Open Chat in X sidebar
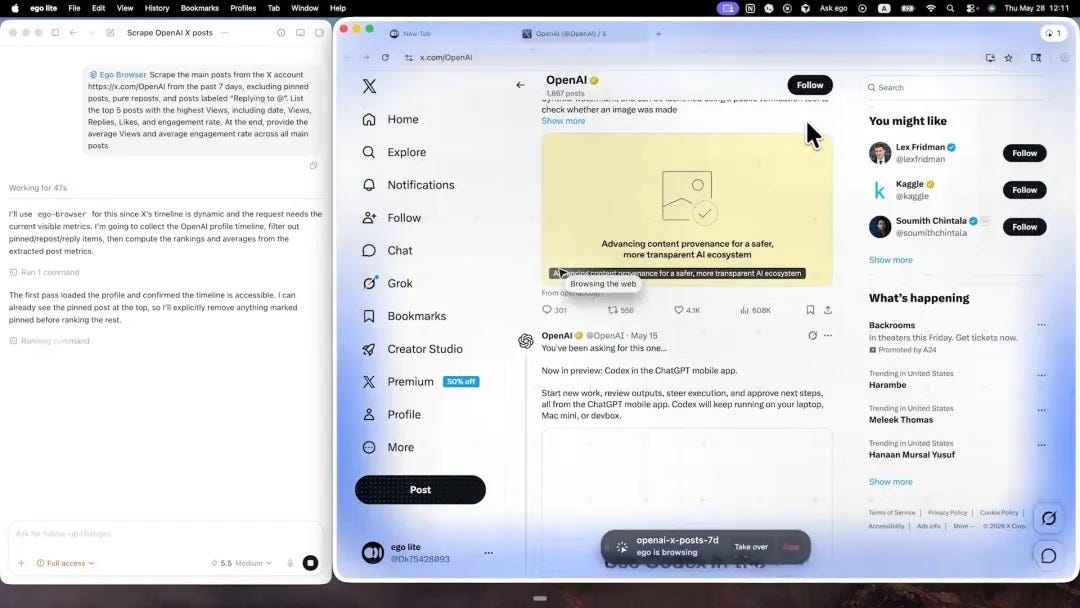The image size is (1080, 608). 387,251
